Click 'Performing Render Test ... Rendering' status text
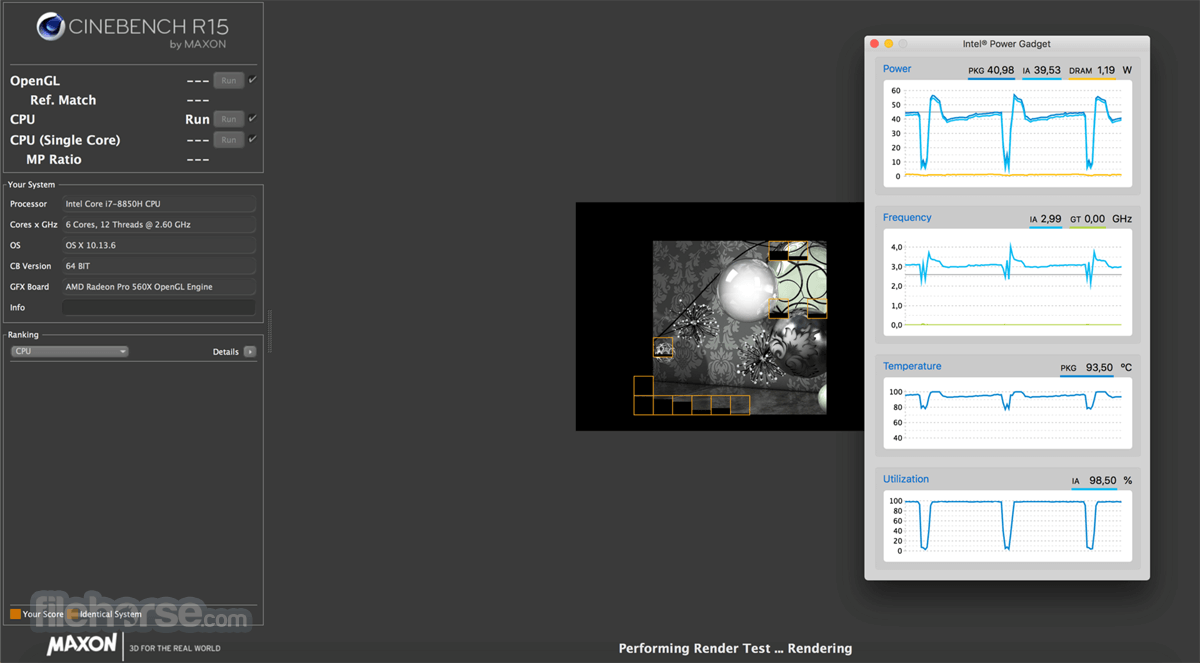Viewport: 1200px width, 663px height. click(735, 648)
